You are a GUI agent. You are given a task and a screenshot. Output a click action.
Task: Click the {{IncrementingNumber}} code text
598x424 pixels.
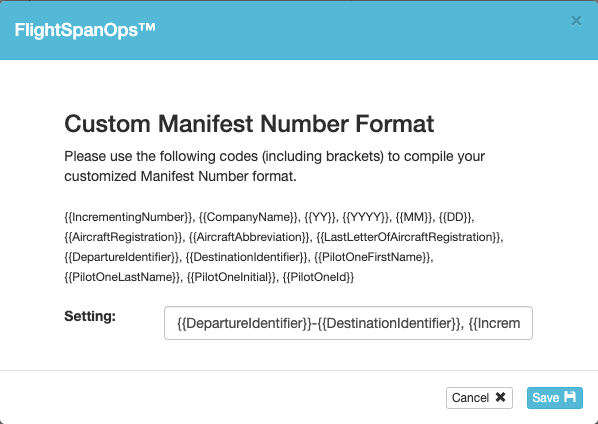(129, 217)
